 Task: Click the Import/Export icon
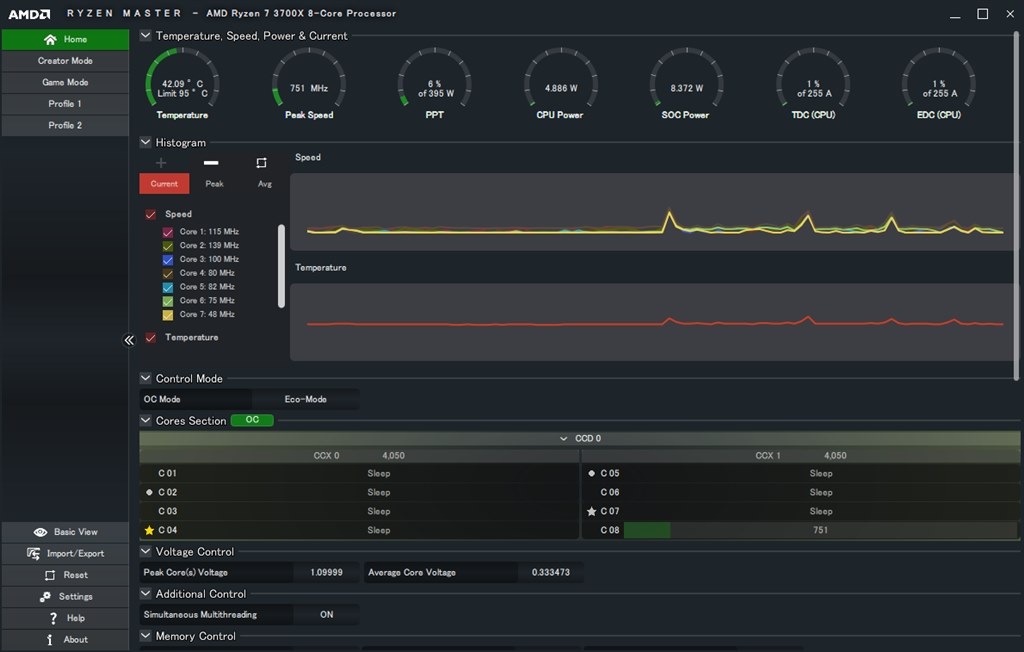click(33, 553)
